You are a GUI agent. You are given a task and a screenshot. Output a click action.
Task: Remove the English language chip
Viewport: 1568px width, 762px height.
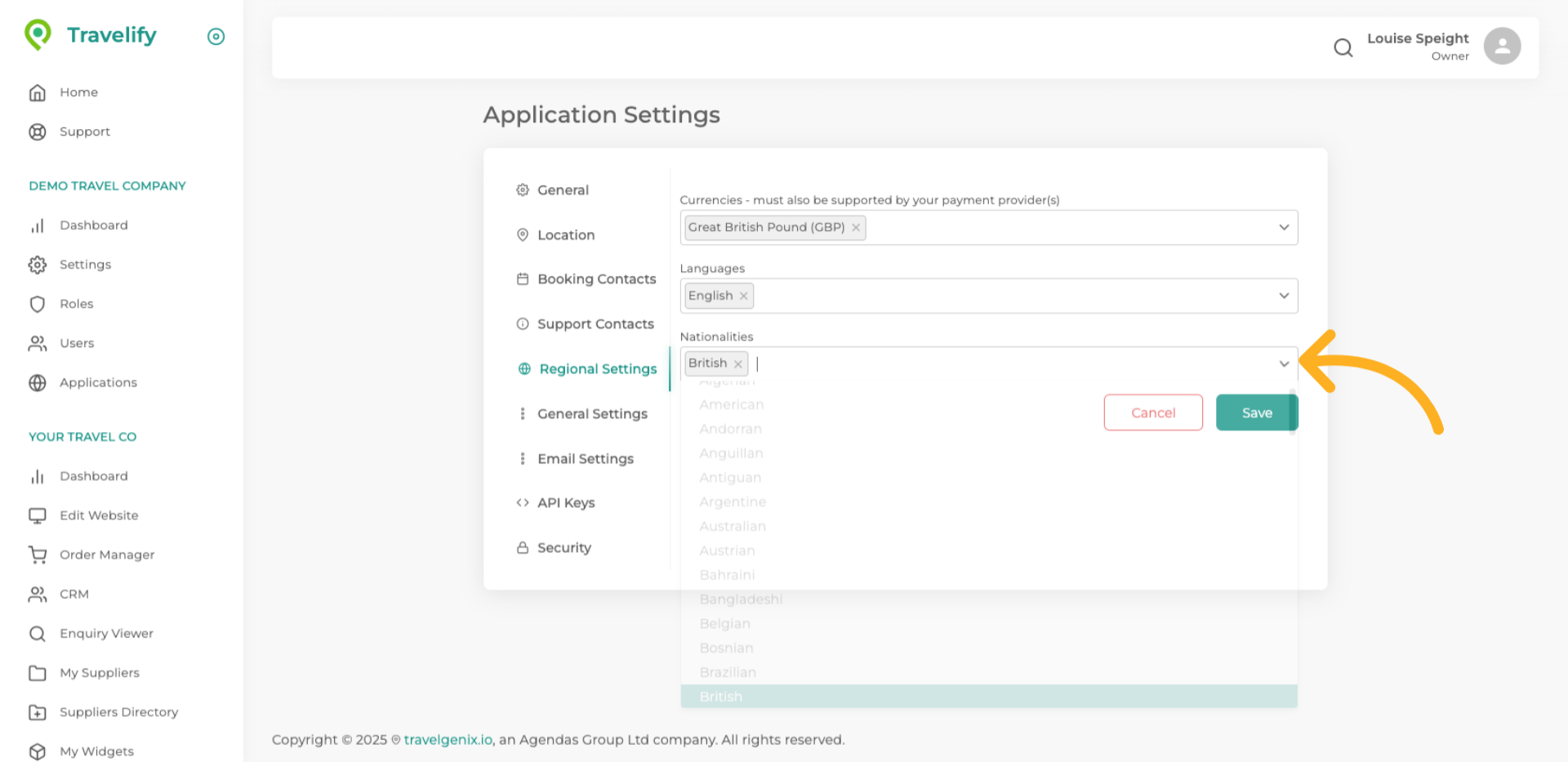tap(743, 296)
